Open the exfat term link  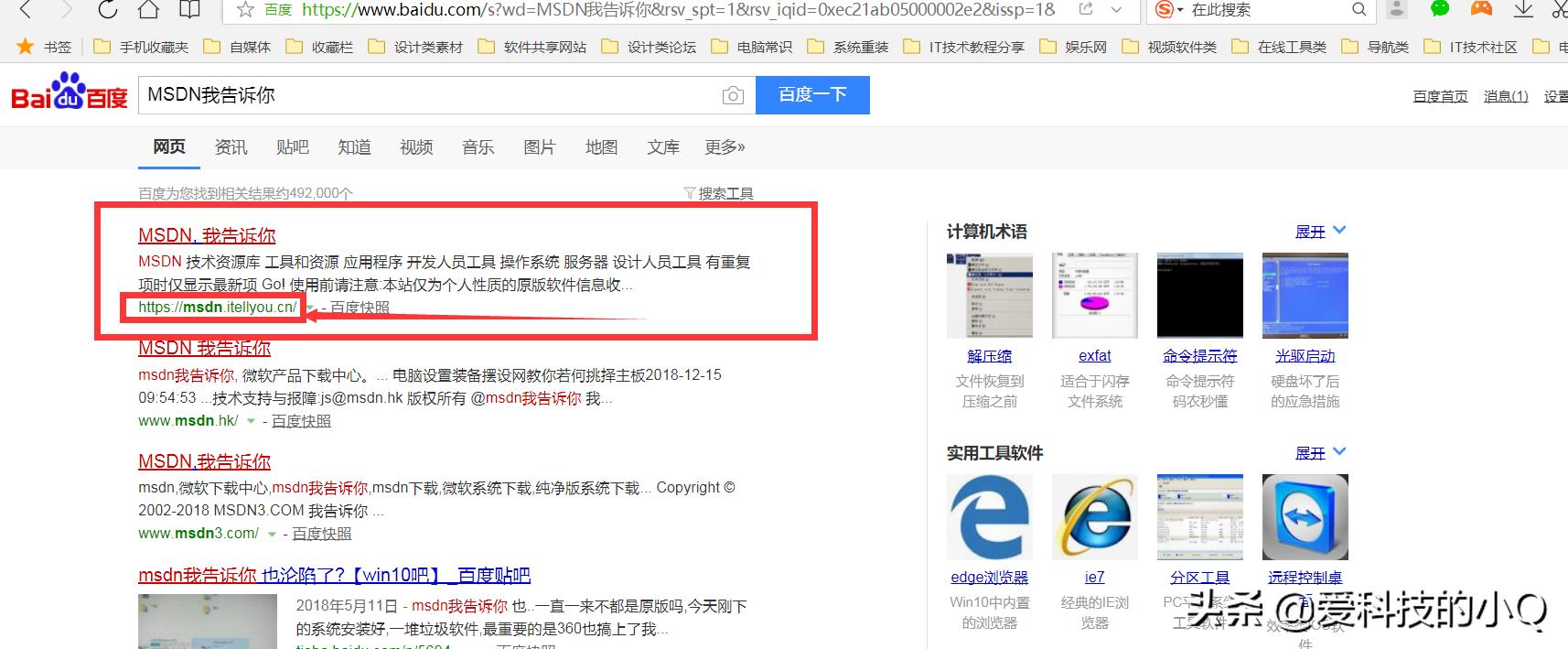[1095, 356]
